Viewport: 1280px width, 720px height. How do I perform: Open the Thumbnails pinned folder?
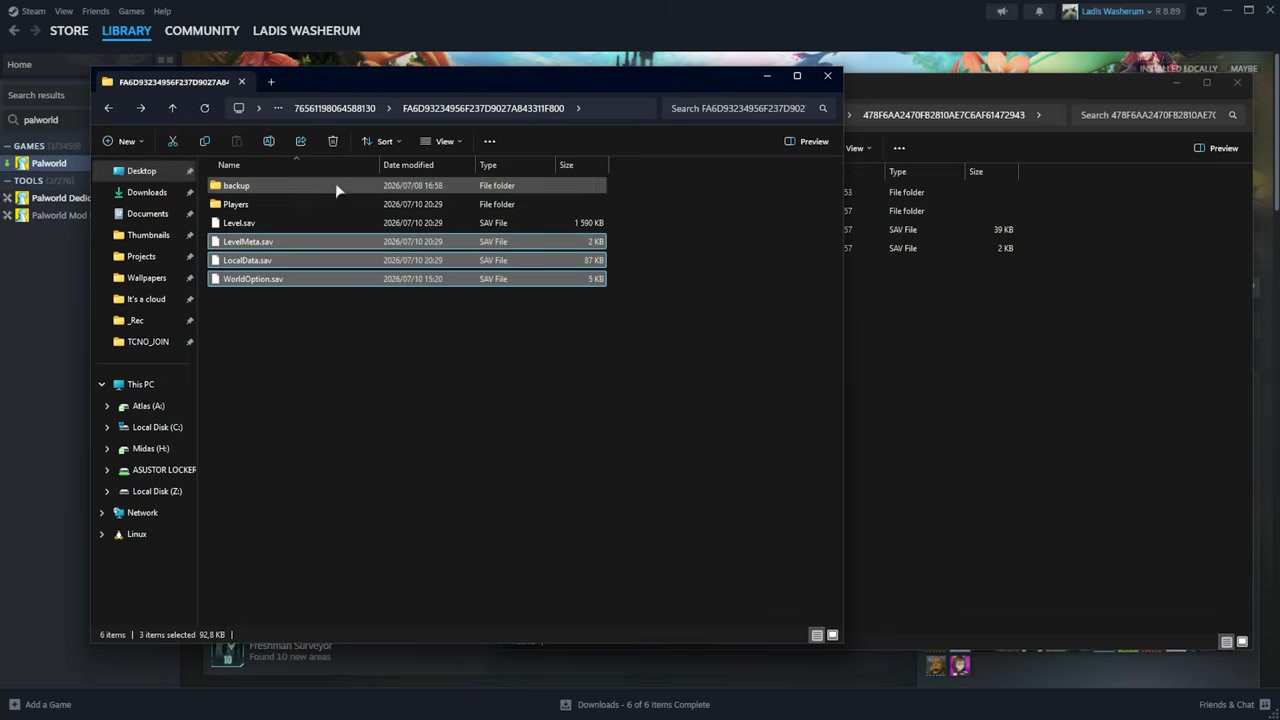coord(148,235)
